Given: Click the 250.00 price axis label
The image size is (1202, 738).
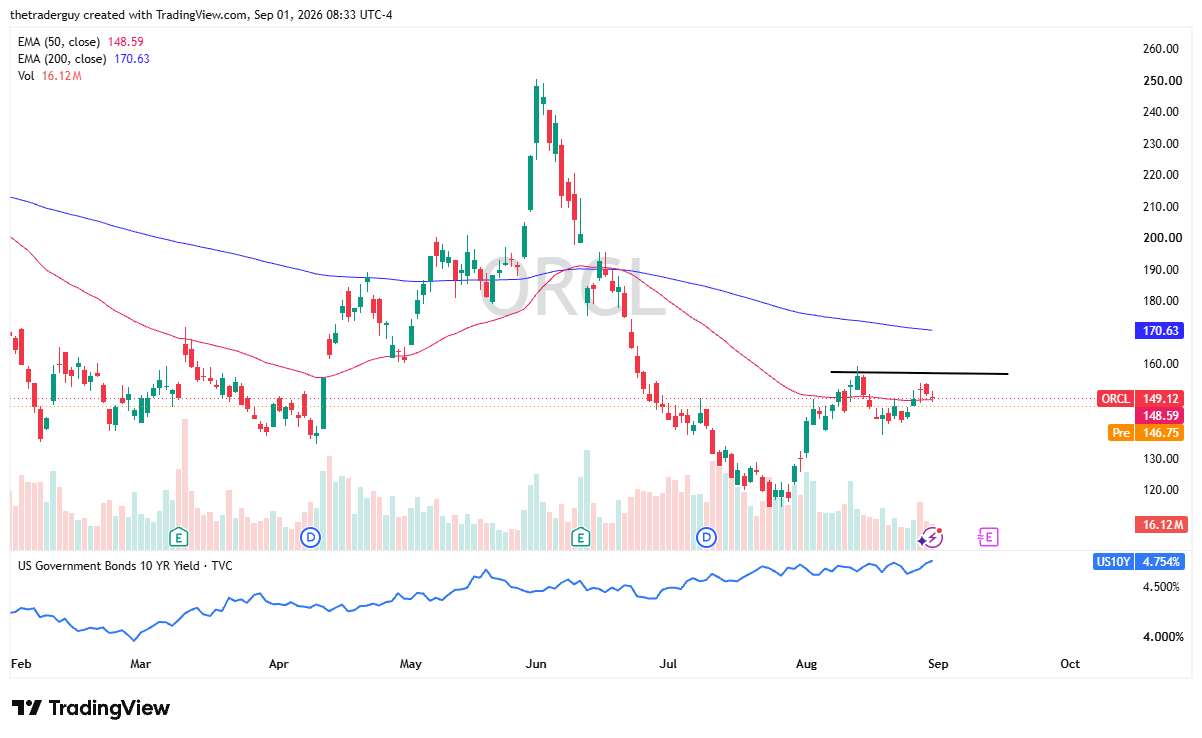Looking at the screenshot, I should click(1161, 81).
